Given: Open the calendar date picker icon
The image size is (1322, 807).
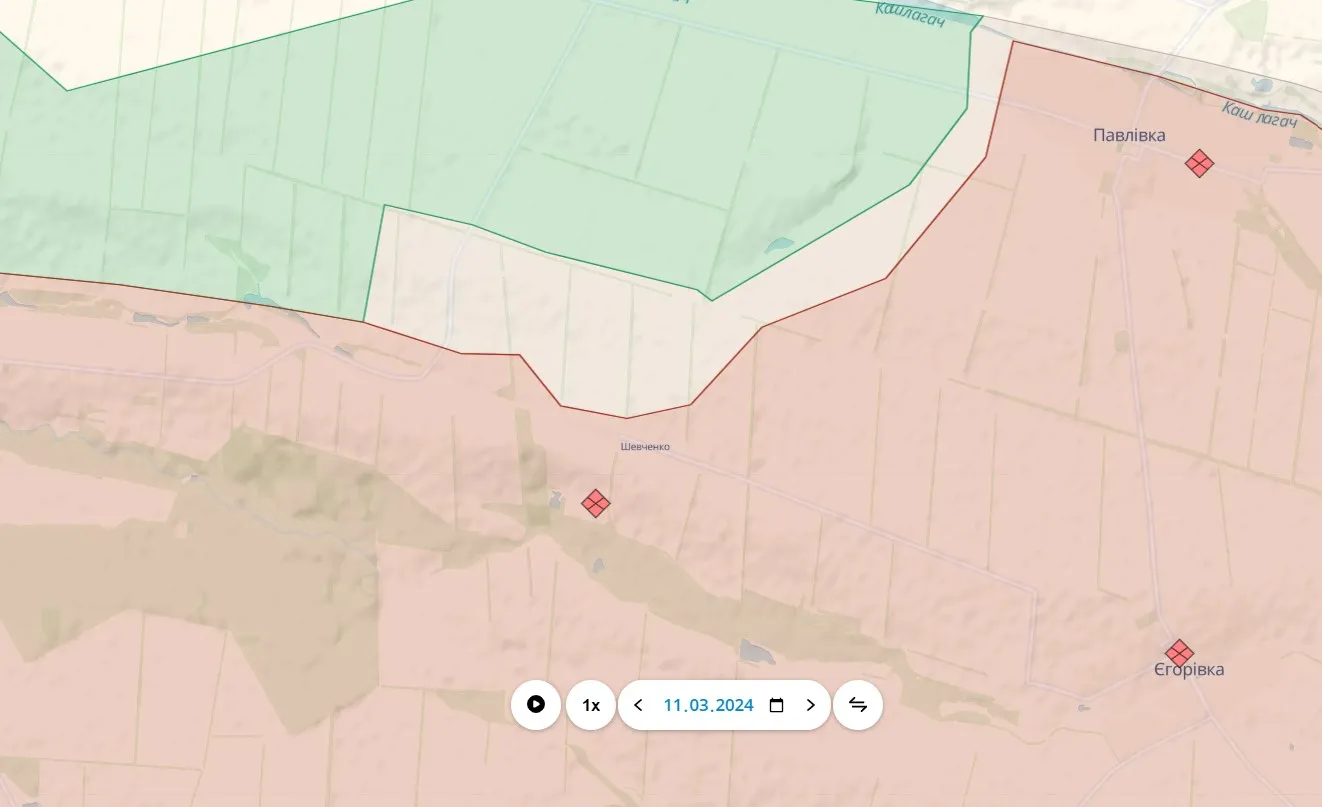Looking at the screenshot, I should tap(776, 705).
